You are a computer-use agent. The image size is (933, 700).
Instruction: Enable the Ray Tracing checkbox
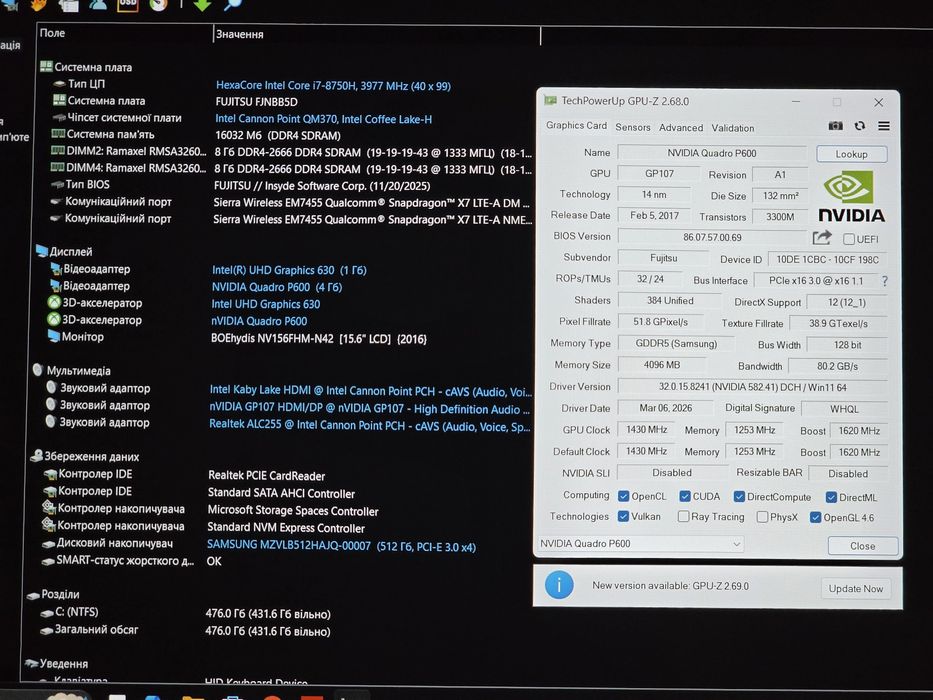684,517
